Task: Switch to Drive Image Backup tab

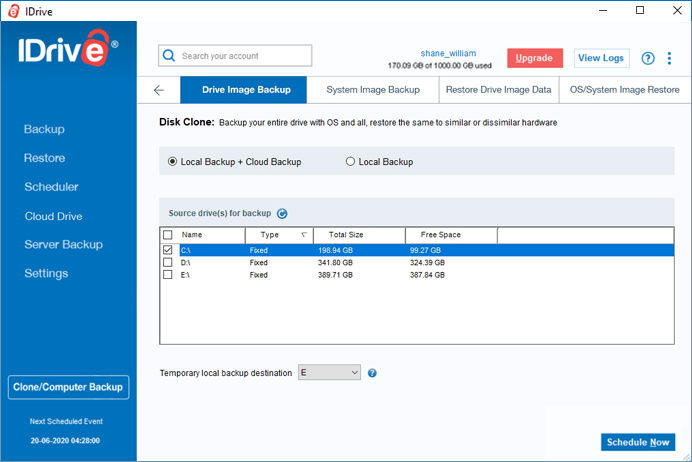Action: pyautogui.click(x=243, y=90)
